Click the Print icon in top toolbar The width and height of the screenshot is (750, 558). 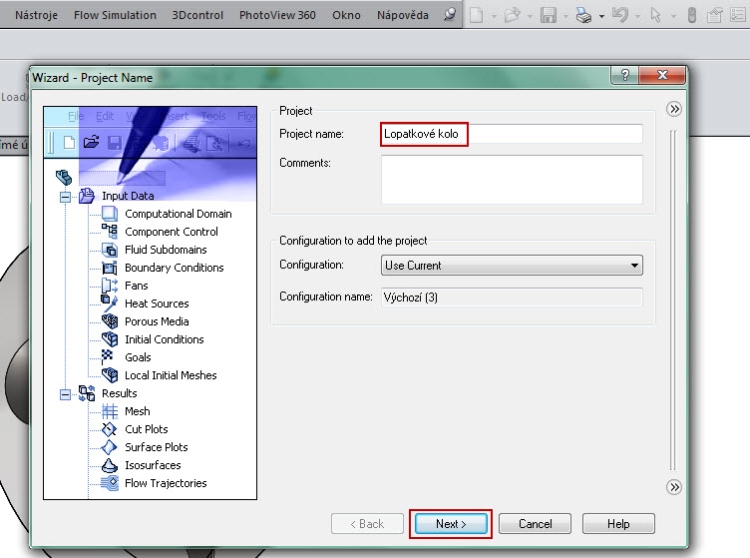(x=584, y=15)
